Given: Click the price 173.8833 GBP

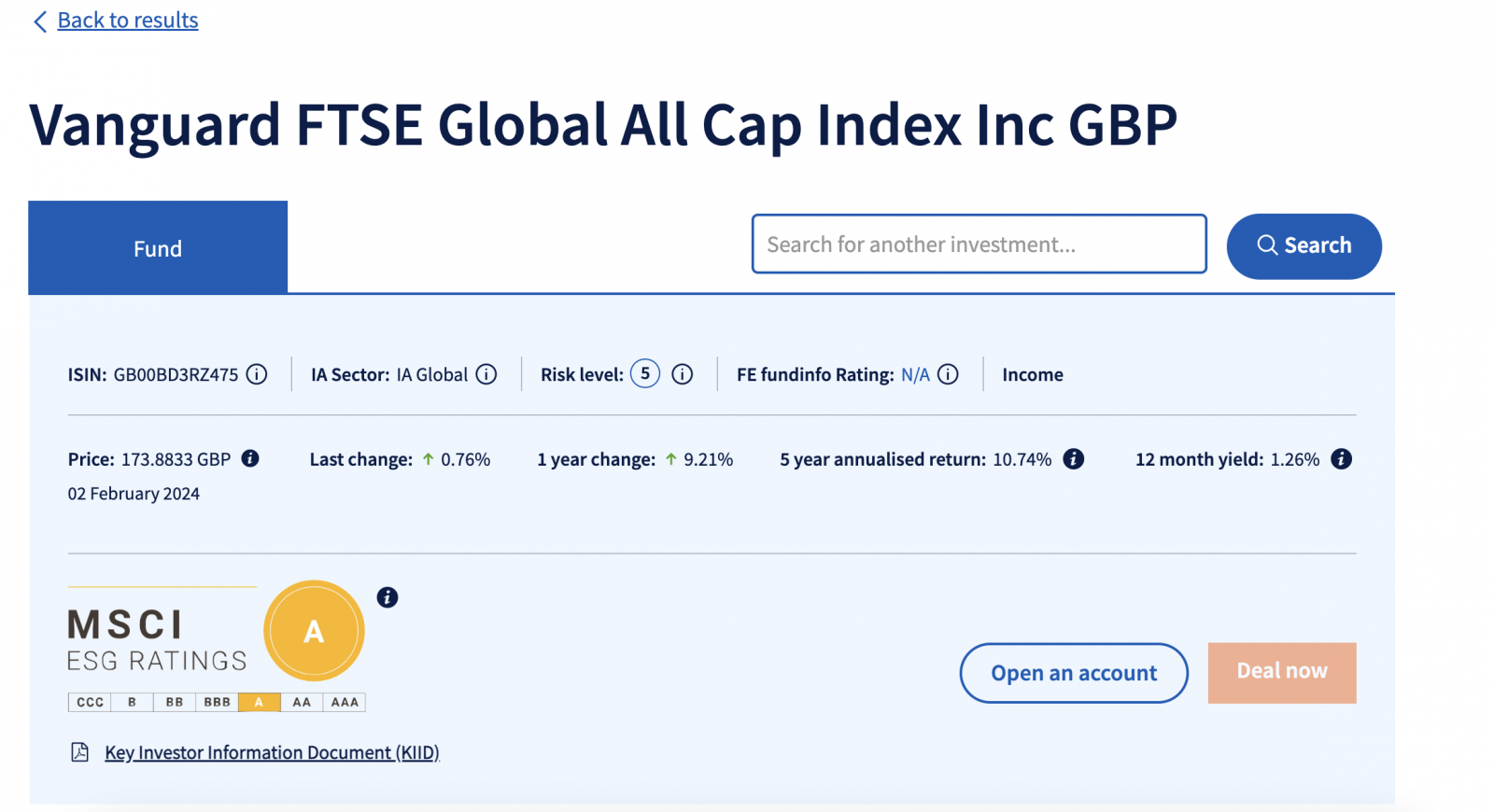Looking at the screenshot, I should (176, 459).
